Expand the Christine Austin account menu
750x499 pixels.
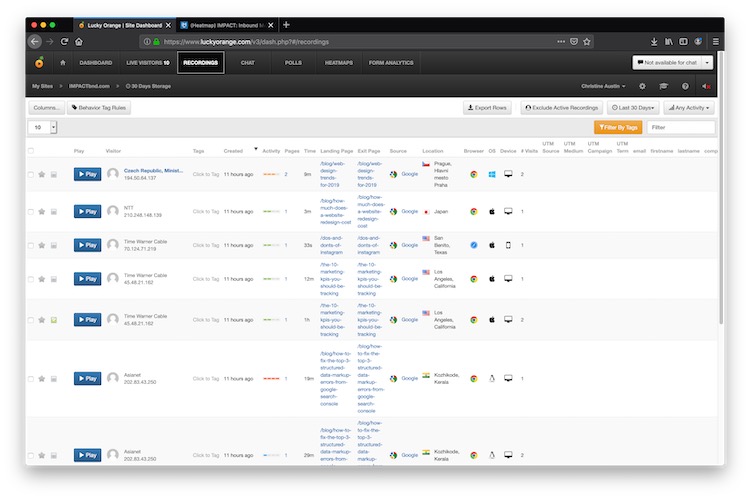(x=603, y=86)
